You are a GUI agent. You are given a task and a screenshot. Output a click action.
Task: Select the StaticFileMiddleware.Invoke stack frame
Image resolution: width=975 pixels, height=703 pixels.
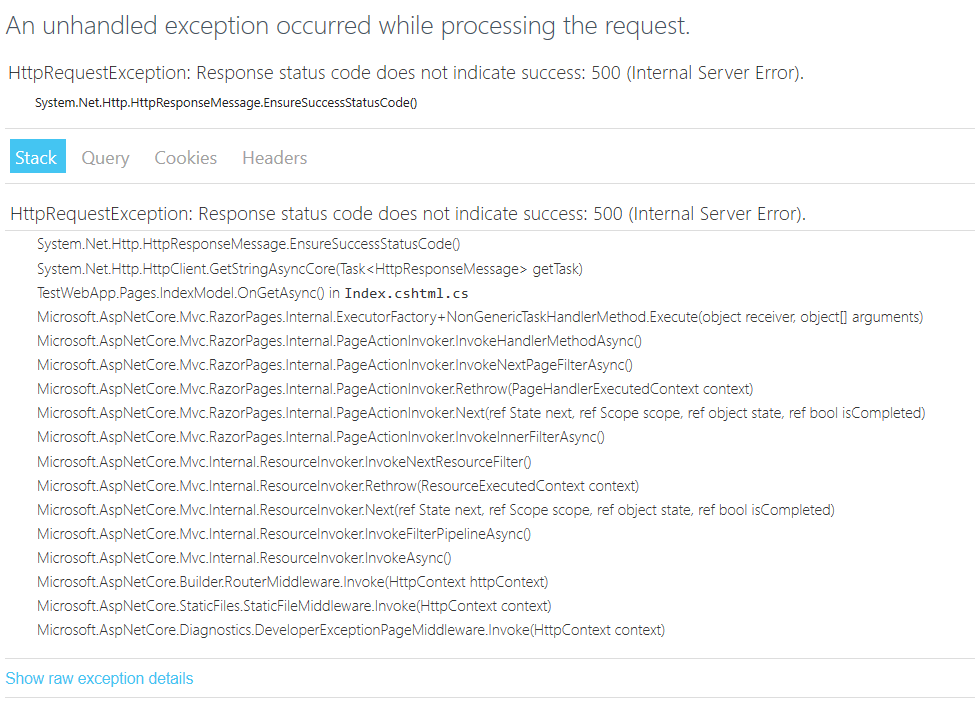tap(294, 606)
